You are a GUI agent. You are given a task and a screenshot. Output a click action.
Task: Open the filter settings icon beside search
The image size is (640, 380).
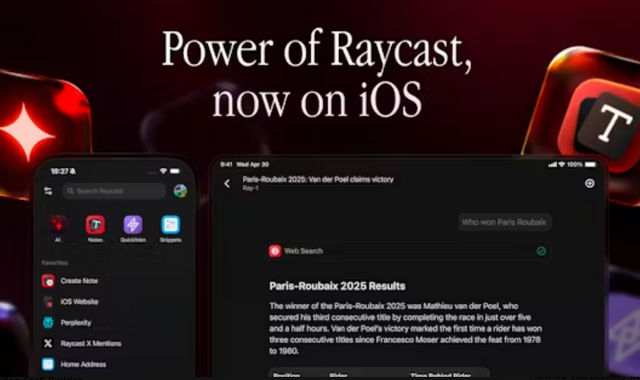(x=48, y=191)
